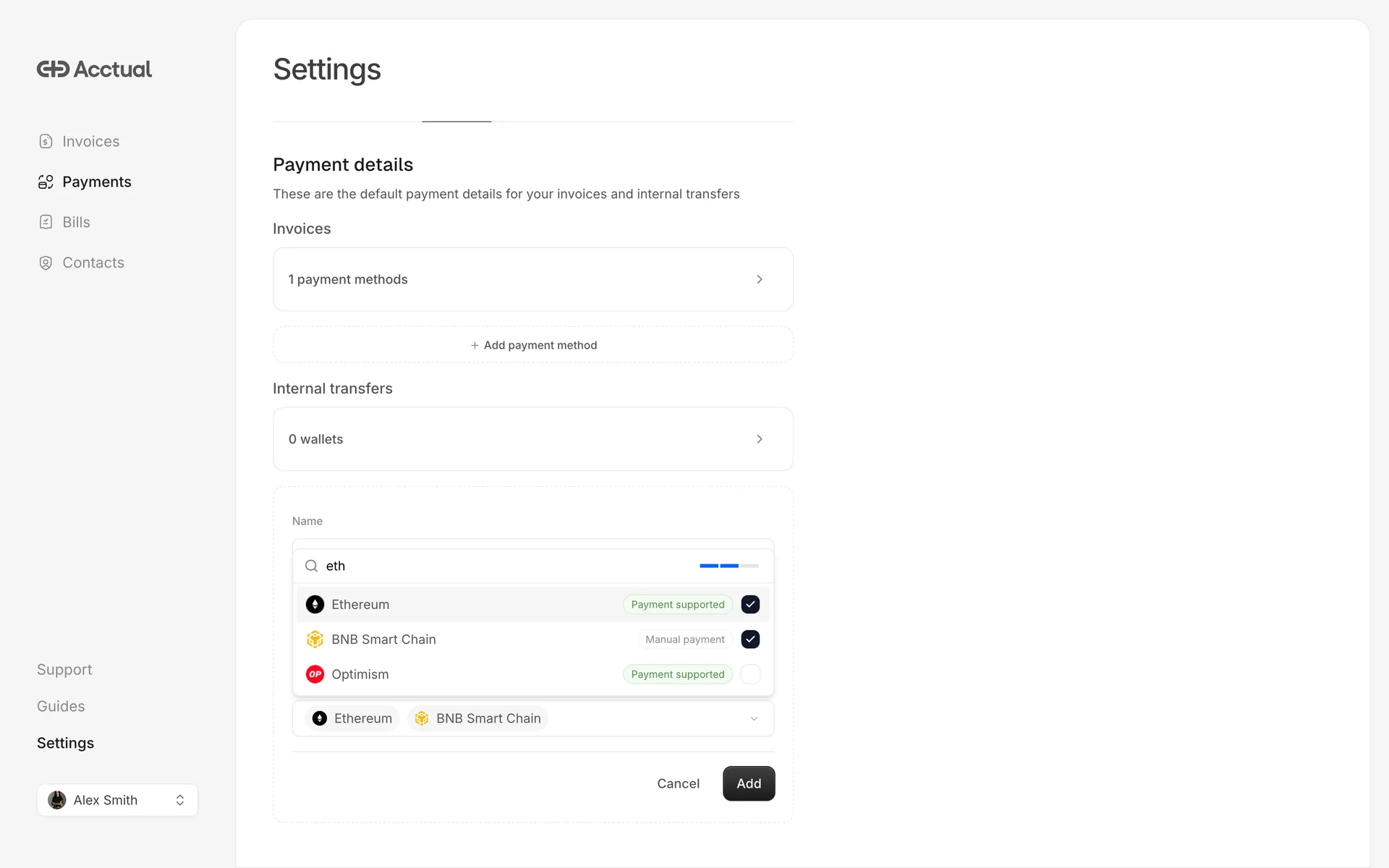This screenshot has height=868, width=1389.
Task: Click the Acctual logo icon
Action: click(53, 69)
